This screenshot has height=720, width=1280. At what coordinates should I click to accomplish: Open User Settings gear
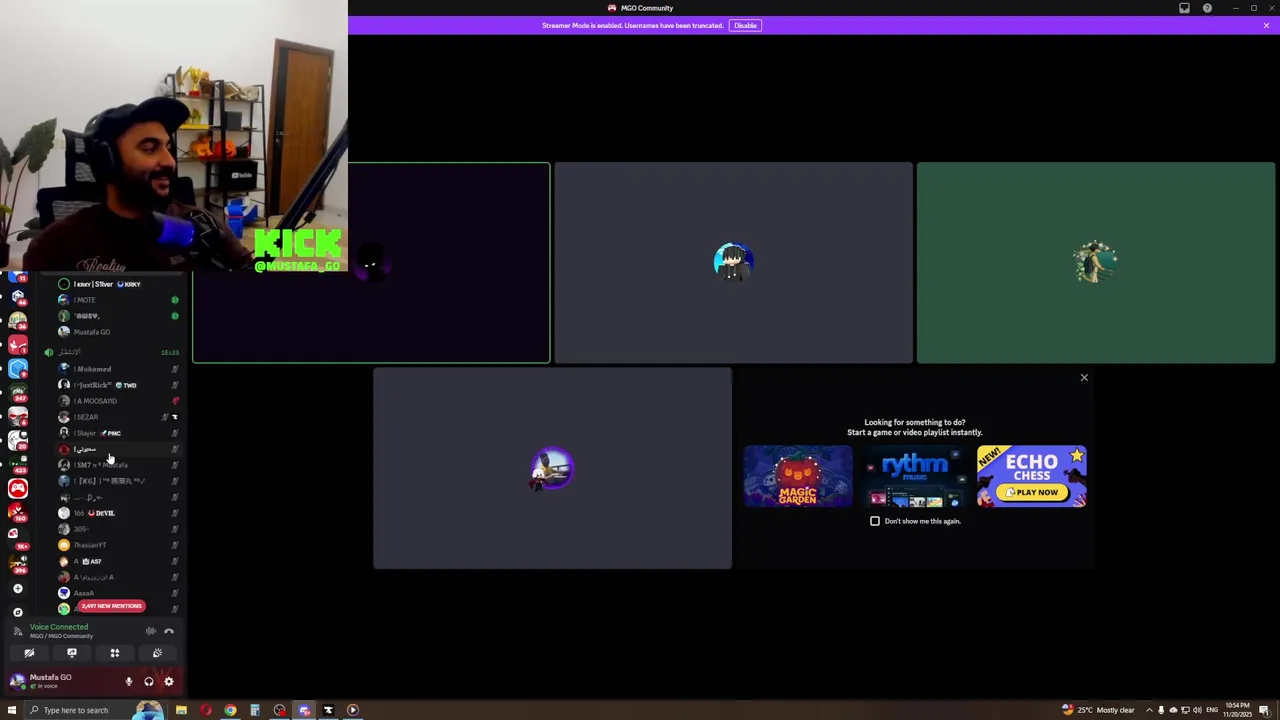[x=169, y=682]
